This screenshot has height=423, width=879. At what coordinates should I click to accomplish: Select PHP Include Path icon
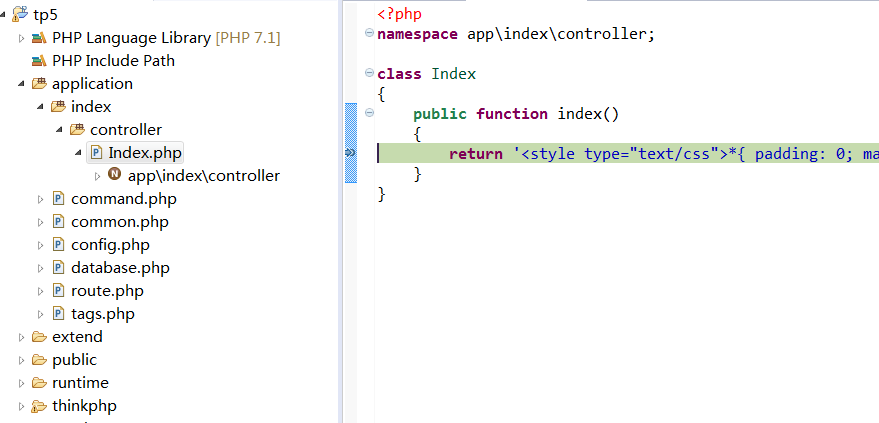[39, 61]
